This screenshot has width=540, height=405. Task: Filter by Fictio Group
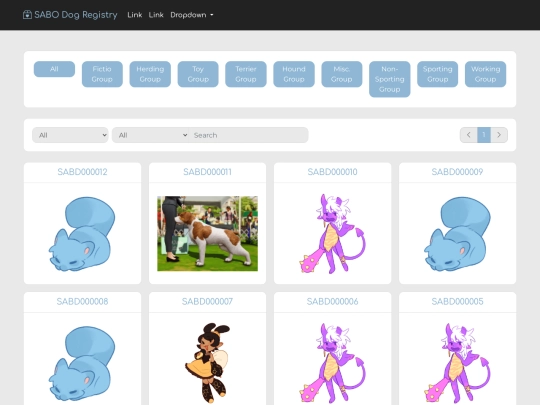102,74
